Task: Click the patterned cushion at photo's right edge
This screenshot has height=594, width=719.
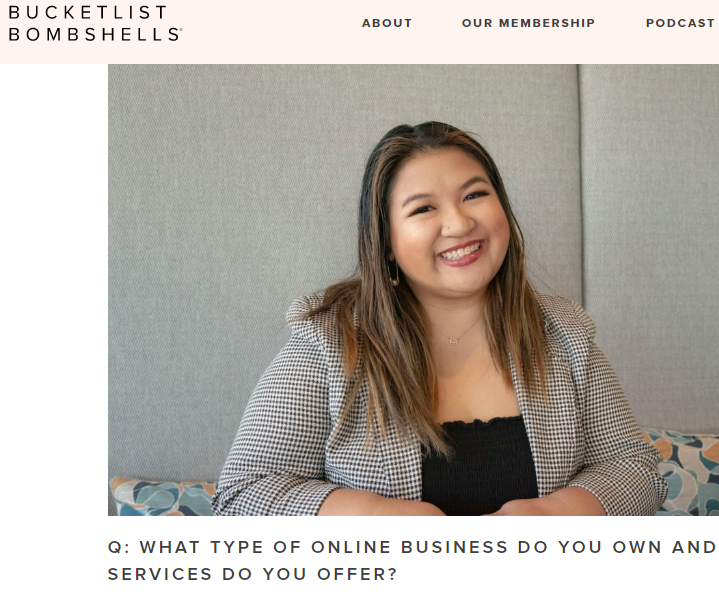Action: pyautogui.click(x=686, y=472)
